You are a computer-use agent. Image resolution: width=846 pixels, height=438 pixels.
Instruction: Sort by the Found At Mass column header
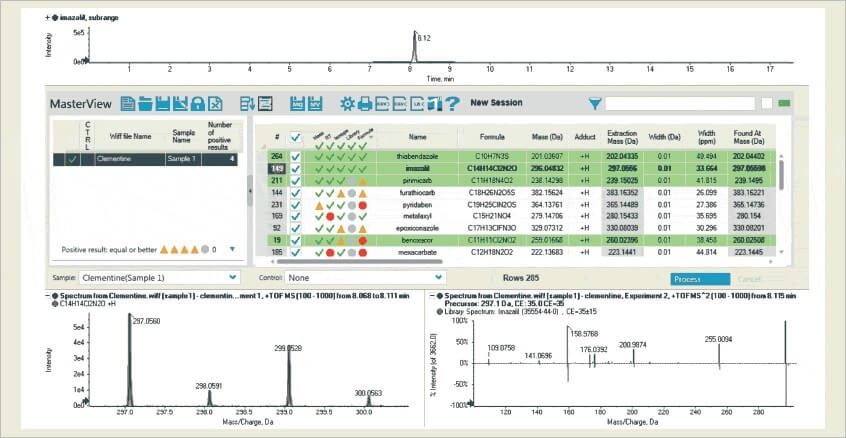click(x=753, y=137)
